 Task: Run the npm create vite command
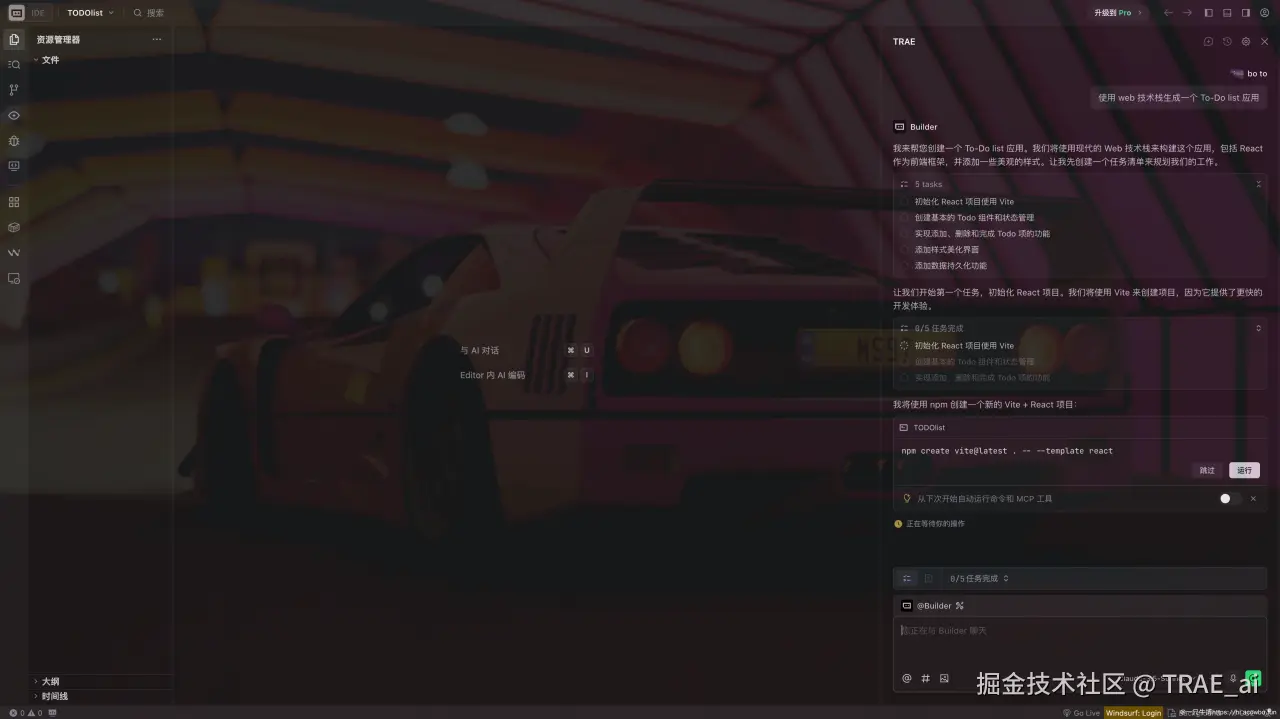click(1244, 470)
